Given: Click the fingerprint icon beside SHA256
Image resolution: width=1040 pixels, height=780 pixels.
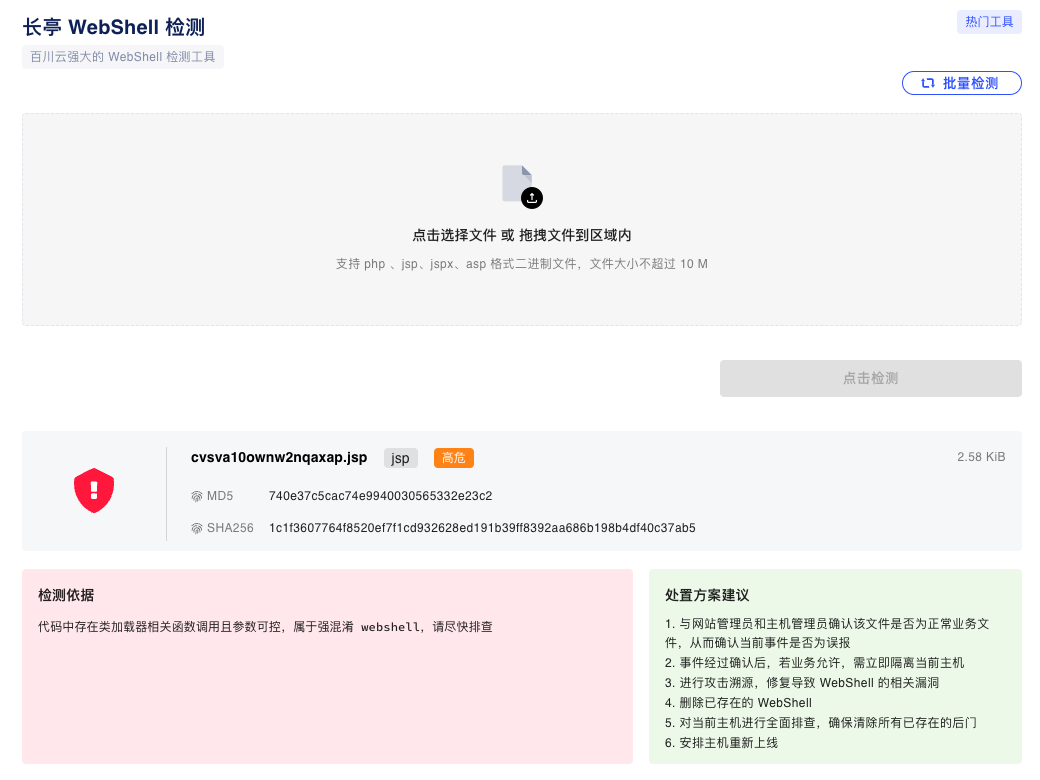Looking at the screenshot, I should (197, 528).
